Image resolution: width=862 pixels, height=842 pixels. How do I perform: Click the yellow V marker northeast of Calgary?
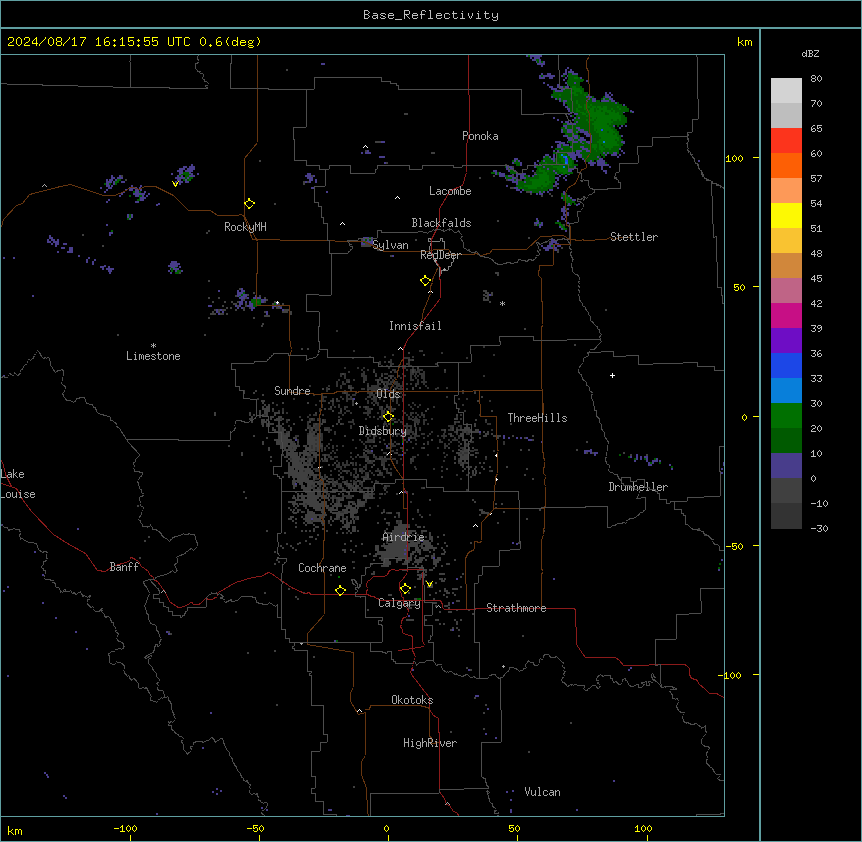(x=429, y=584)
